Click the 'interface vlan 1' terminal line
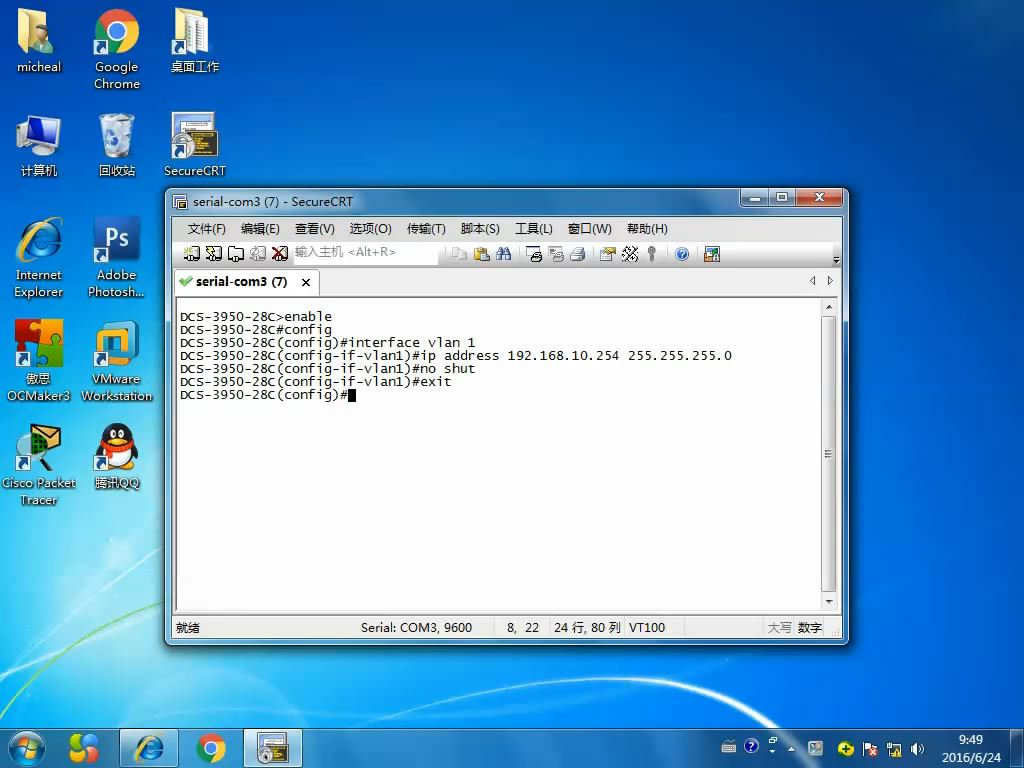 [328, 343]
